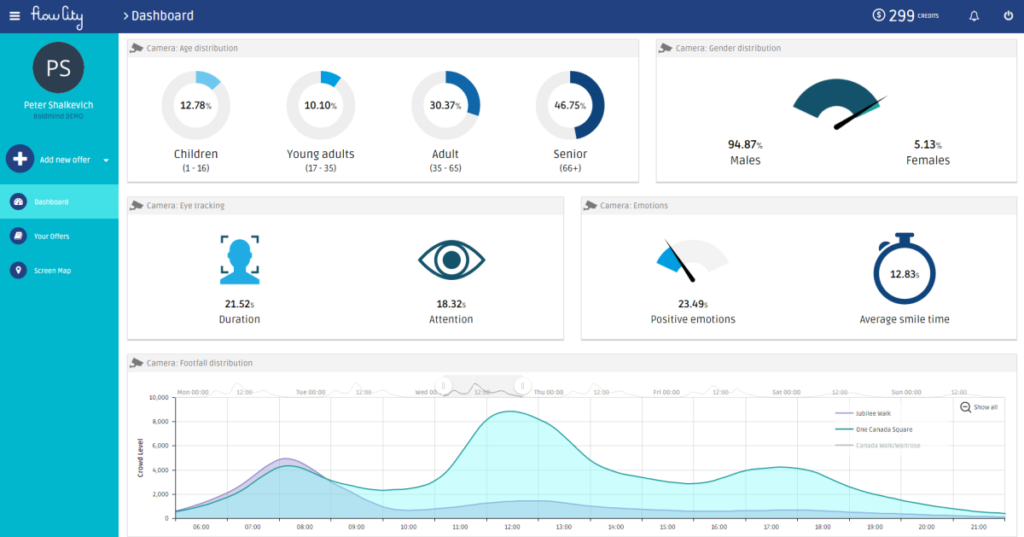Click camera icon of Gender distribution panel
Image resolution: width=1024 pixels, height=537 pixels.
(665, 48)
